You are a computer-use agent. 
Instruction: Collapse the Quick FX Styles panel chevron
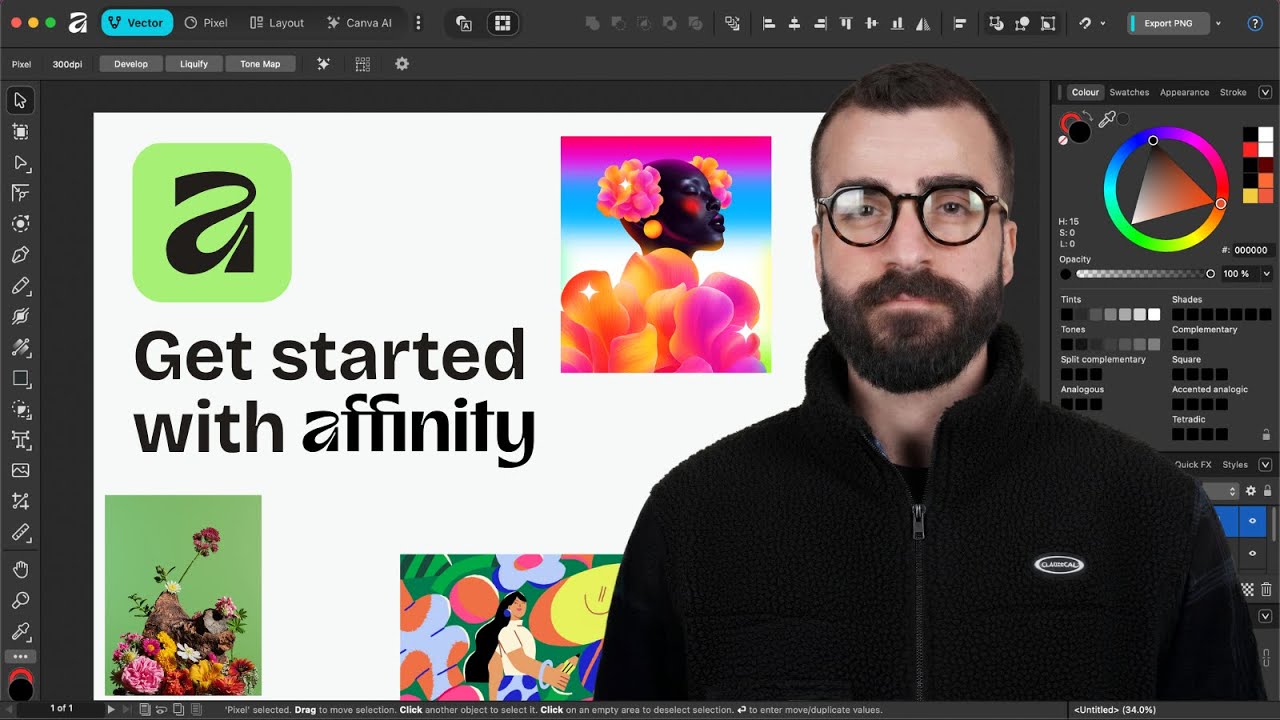(1265, 465)
